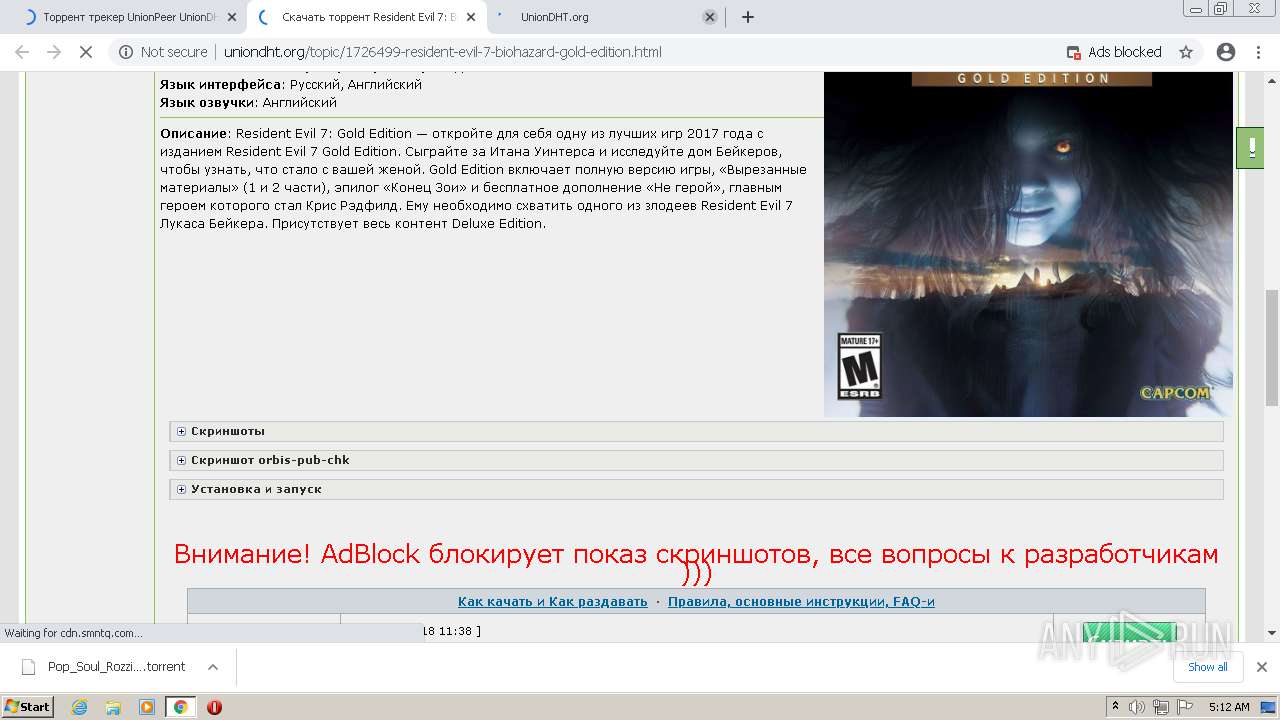Open the UnionDHT.org tab
Image resolution: width=1280 pixels, height=720 pixels.
(x=604, y=17)
